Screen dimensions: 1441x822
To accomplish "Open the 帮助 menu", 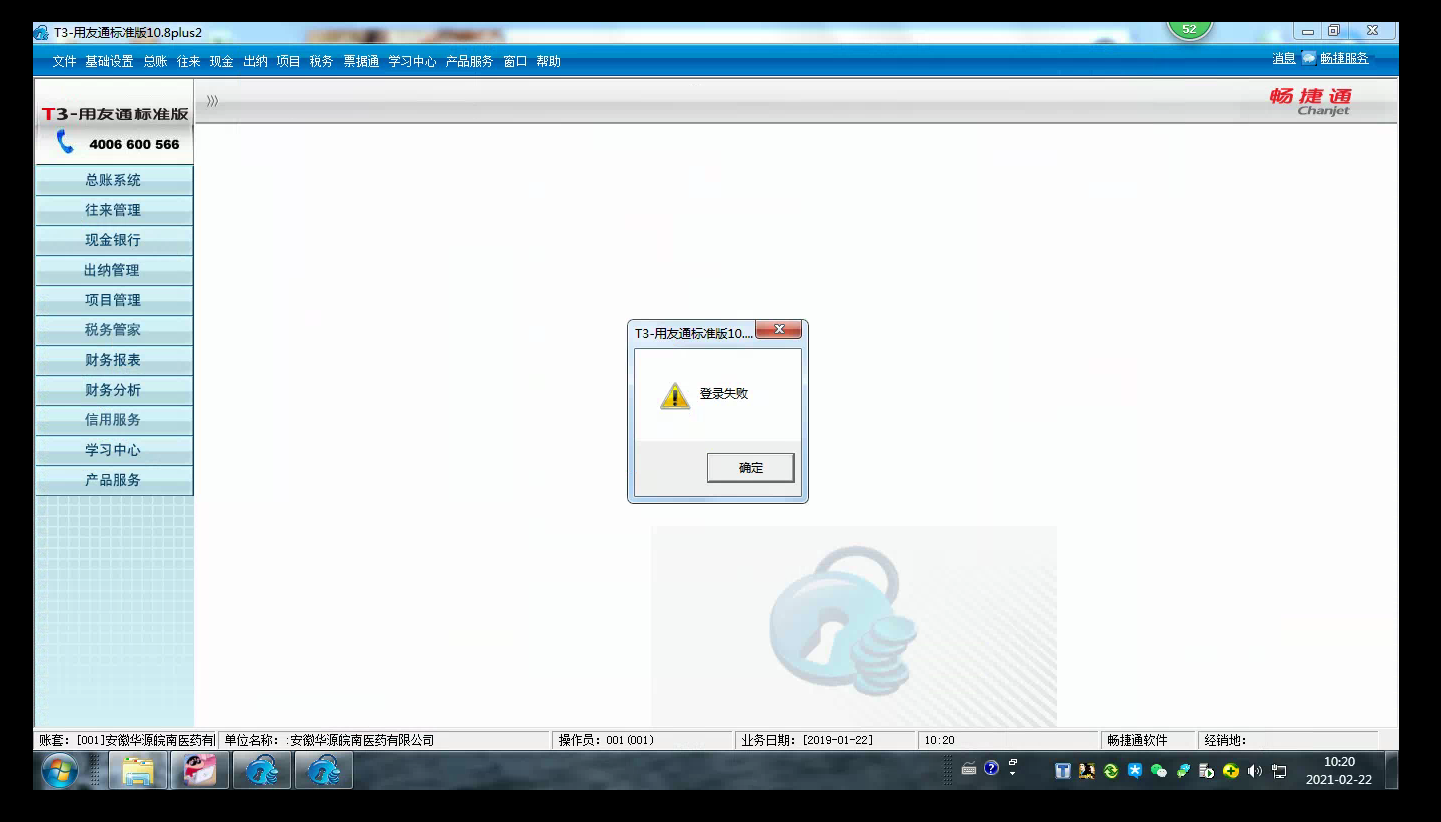I will 548,61.
